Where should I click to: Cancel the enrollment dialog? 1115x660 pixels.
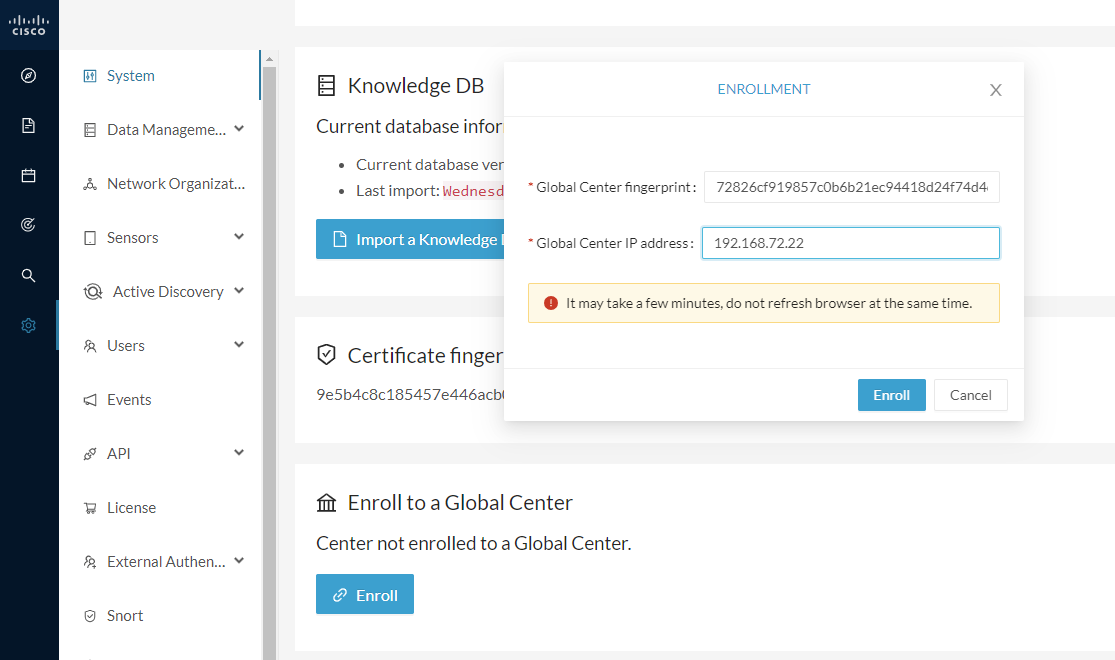click(x=970, y=394)
